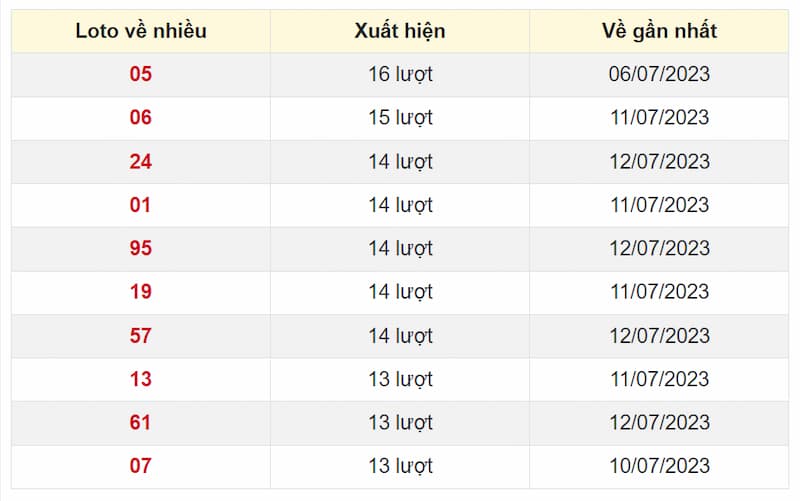This screenshot has width=800, height=501.
Task: Click the "Loto về nhiều" column header
Action: 141,31
